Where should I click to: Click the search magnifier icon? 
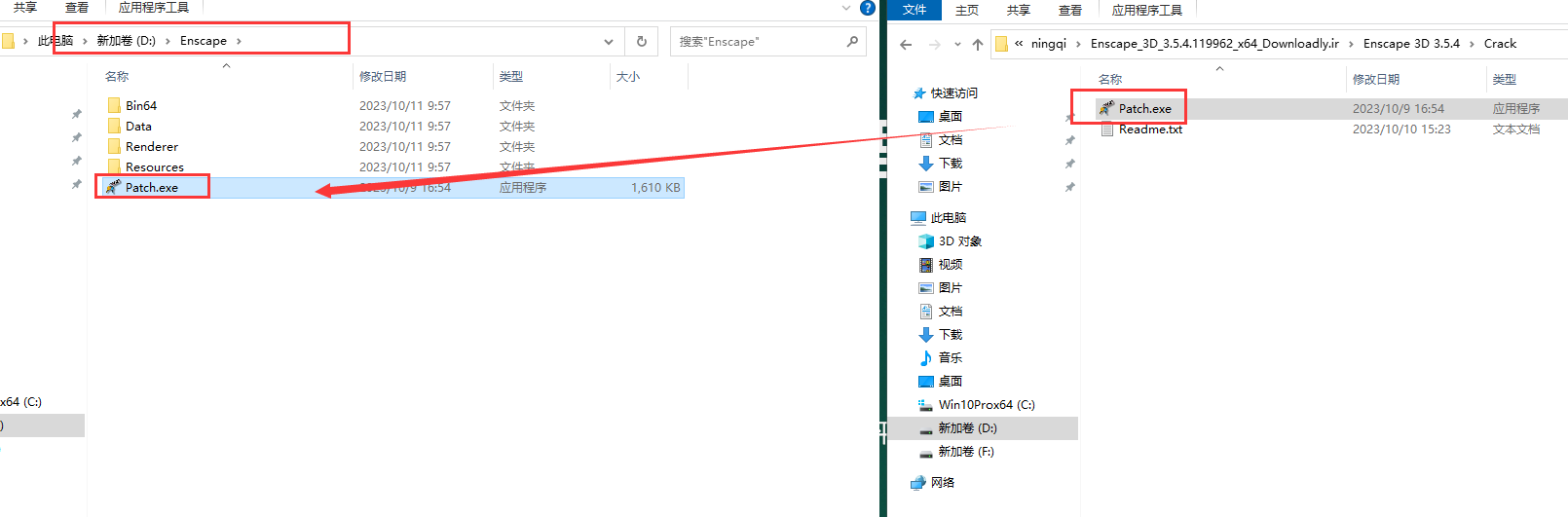pos(852,41)
